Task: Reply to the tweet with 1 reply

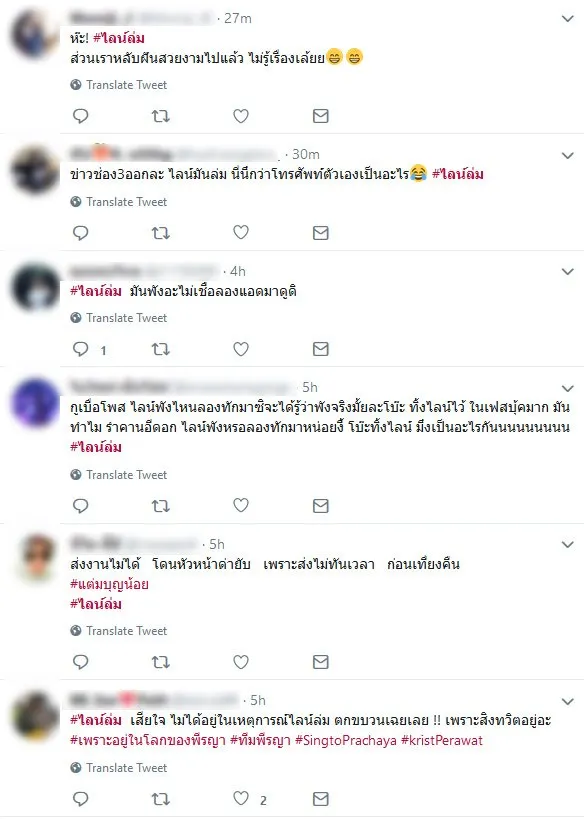Action: [x=80, y=349]
